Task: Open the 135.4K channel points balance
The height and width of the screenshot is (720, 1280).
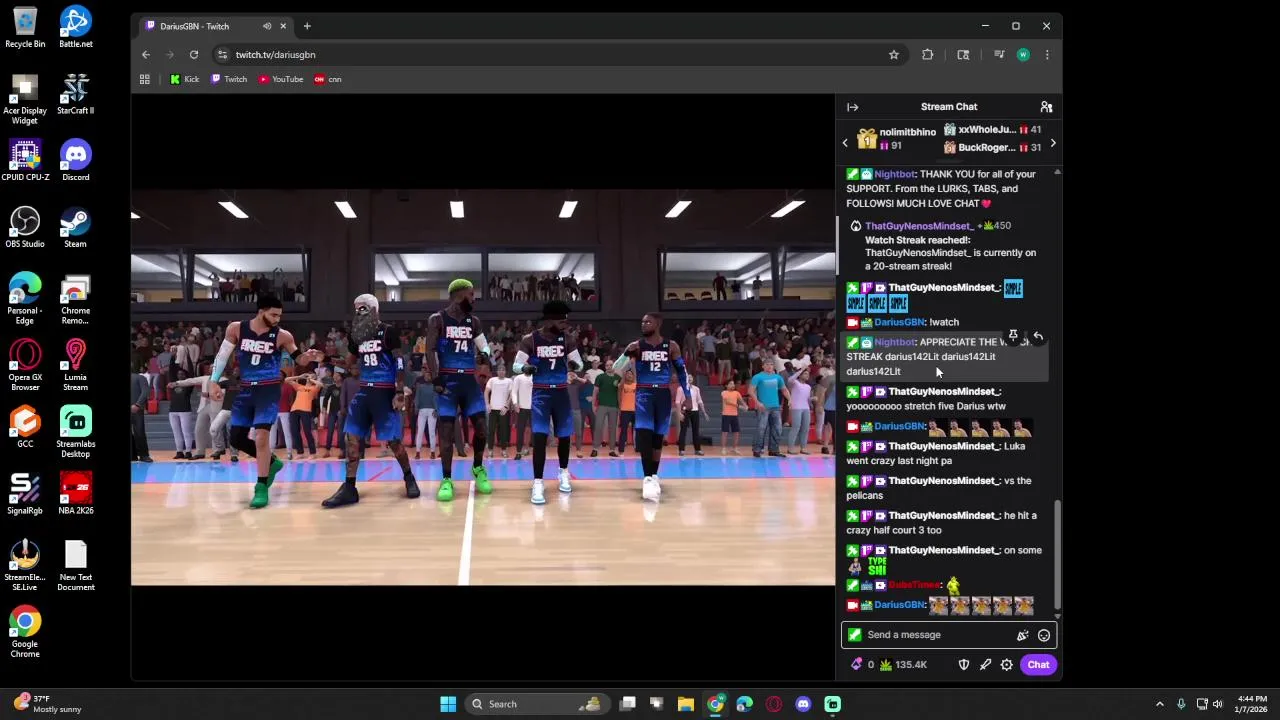Action: point(904,665)
